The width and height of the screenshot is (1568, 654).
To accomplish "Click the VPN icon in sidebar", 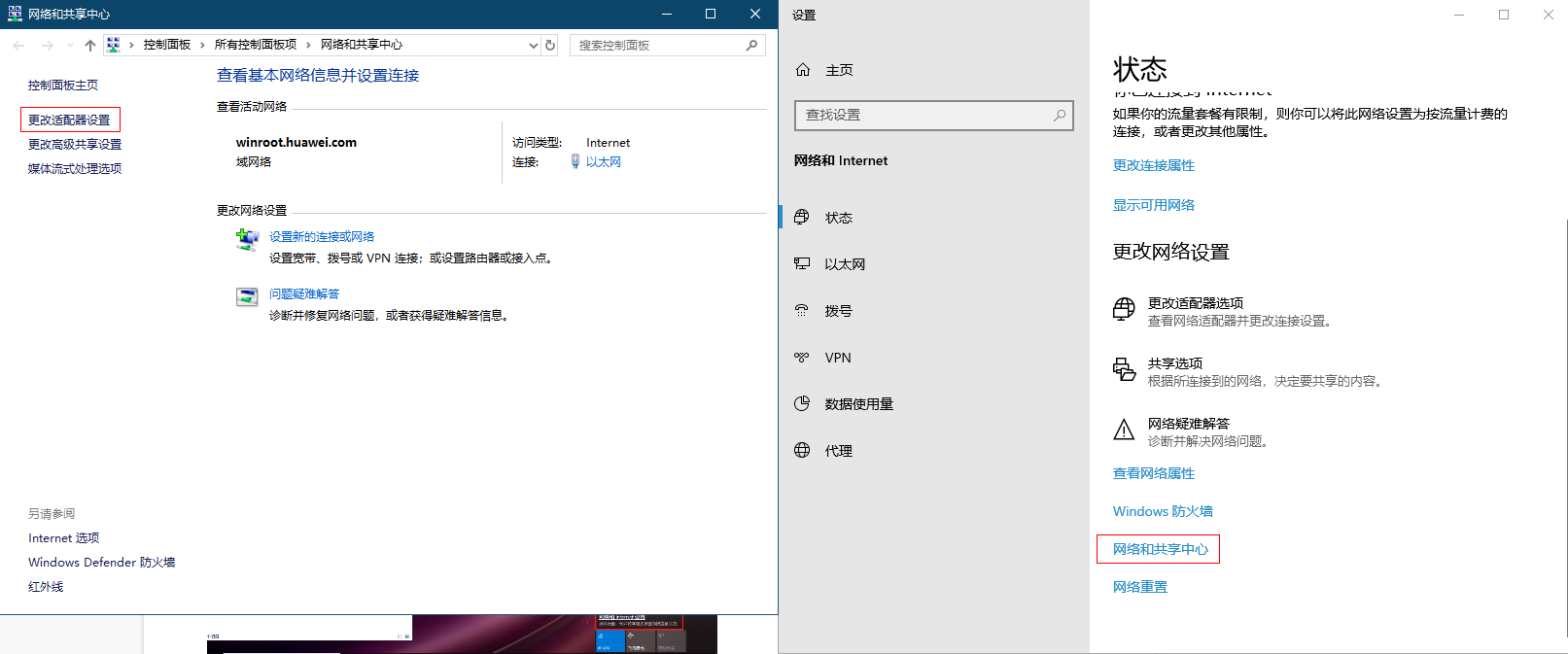I will (802, 358).
